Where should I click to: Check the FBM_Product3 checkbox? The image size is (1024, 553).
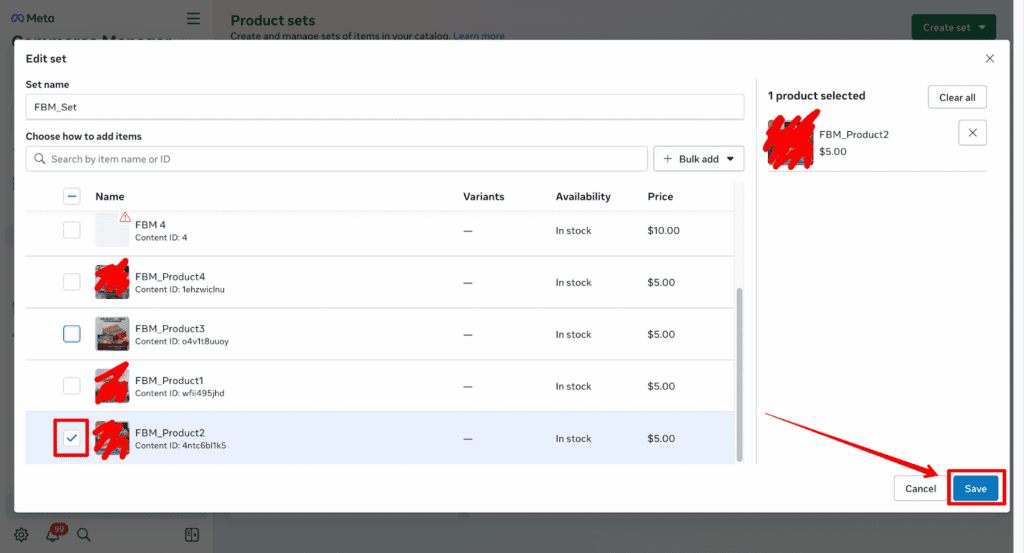tap(72, 334)
